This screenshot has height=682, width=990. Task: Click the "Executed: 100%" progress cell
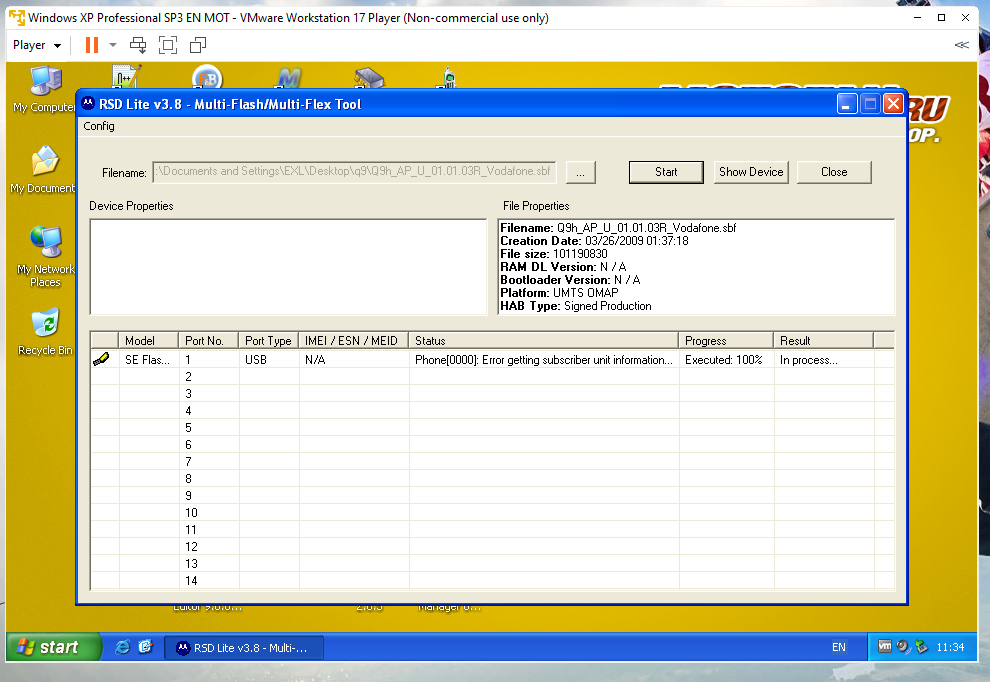coord(724,360)
